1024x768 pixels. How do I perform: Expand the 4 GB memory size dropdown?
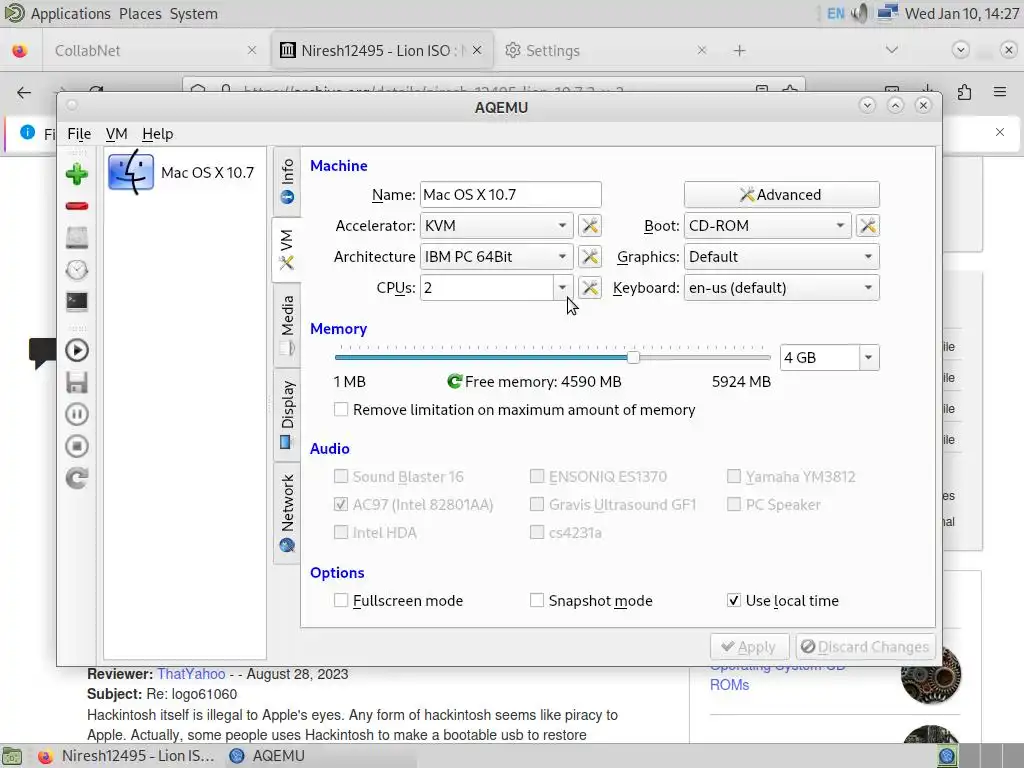[x=869, y=358]
